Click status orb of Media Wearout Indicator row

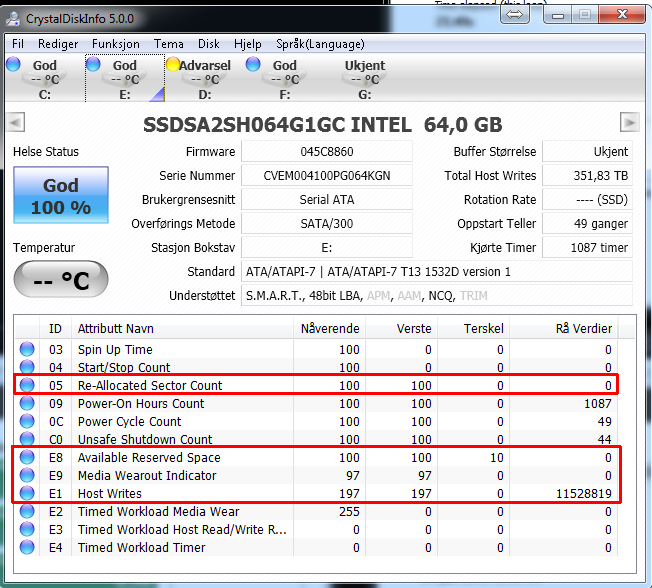(x=27, y=475)
